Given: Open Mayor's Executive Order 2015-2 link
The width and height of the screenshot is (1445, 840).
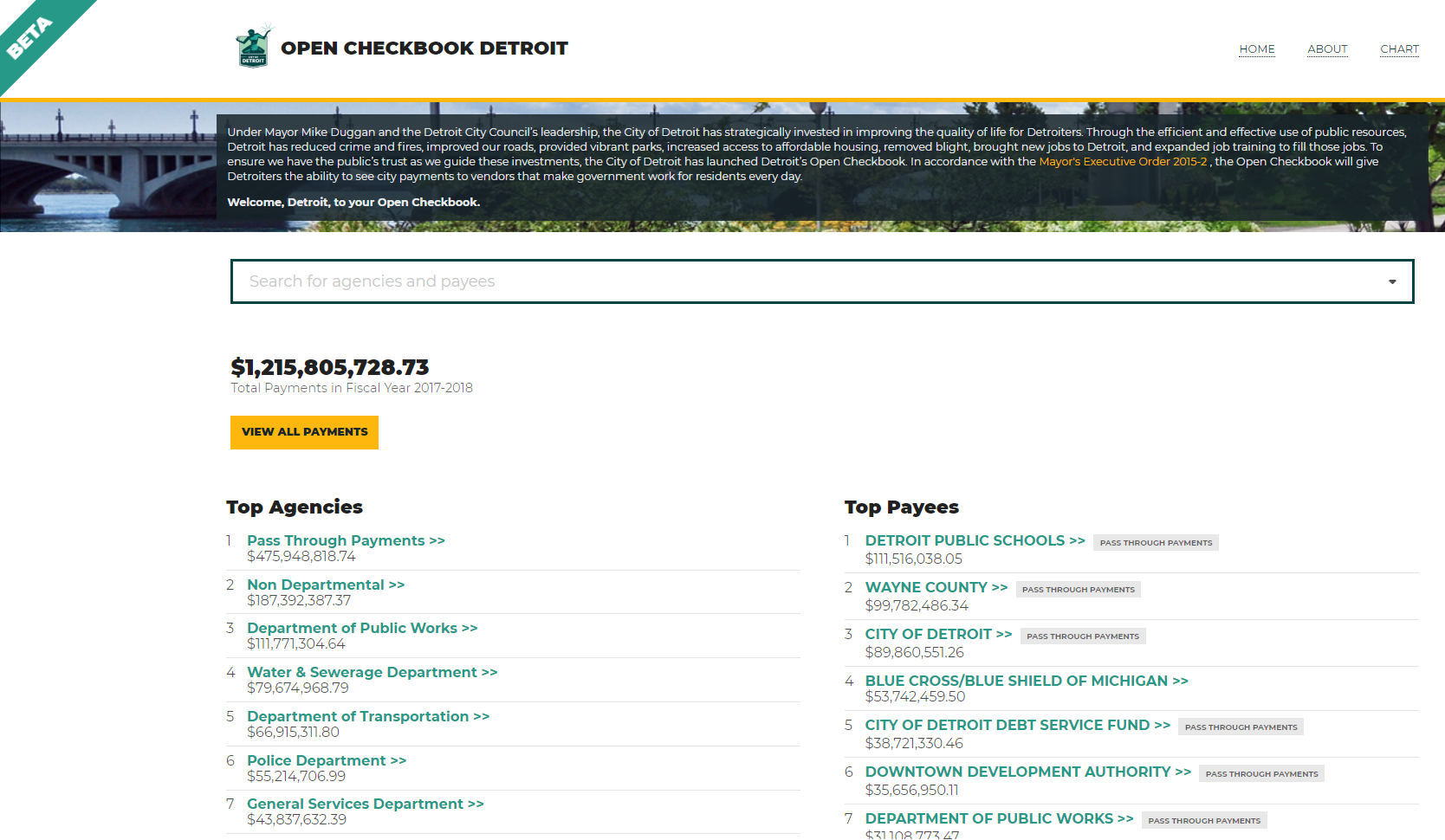Looking at the screenshot, I should (x=1122, y=162).
